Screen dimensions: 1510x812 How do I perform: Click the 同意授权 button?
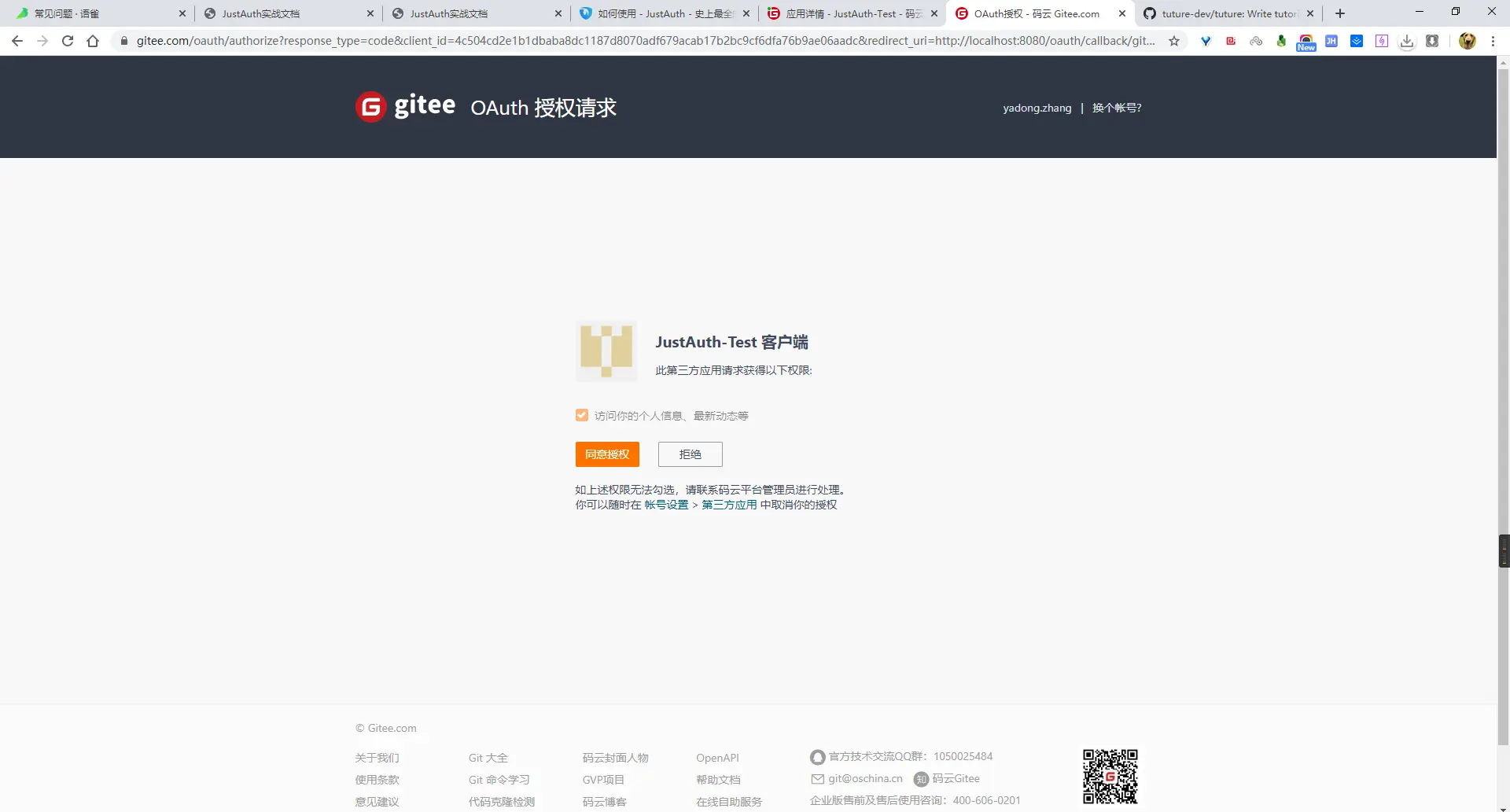pyautogui.click(x=607, y=454)
